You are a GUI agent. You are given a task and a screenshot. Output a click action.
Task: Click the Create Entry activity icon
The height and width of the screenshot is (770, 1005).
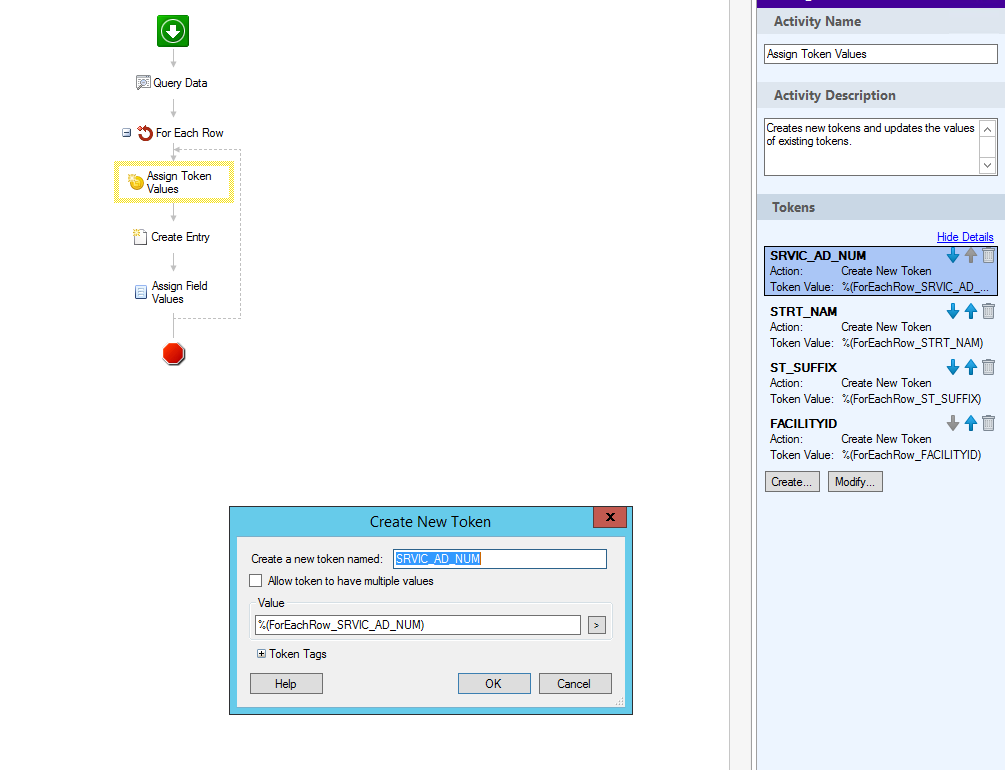point(140,237)
